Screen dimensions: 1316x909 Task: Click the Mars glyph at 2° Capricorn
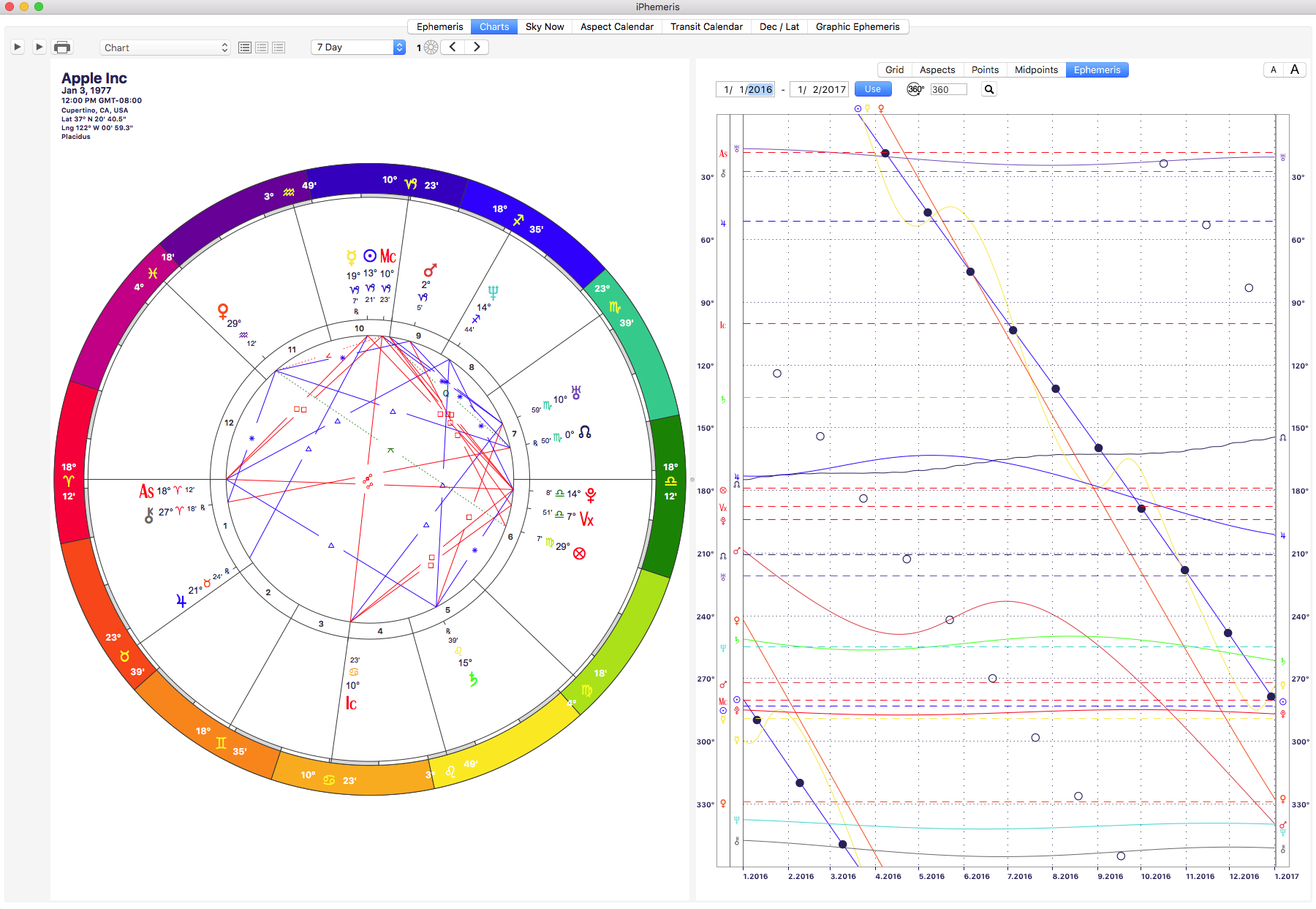click(430, 270)
